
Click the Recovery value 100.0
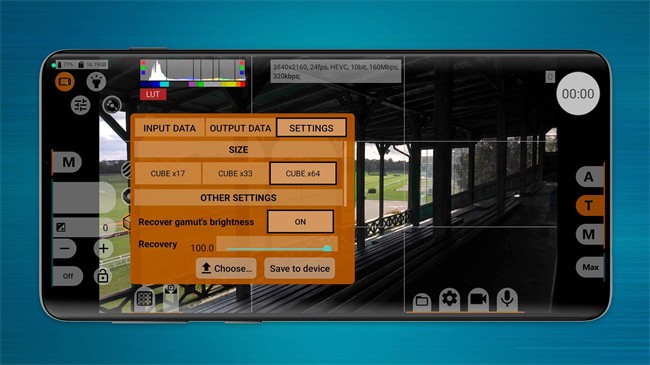pos(202,248)
